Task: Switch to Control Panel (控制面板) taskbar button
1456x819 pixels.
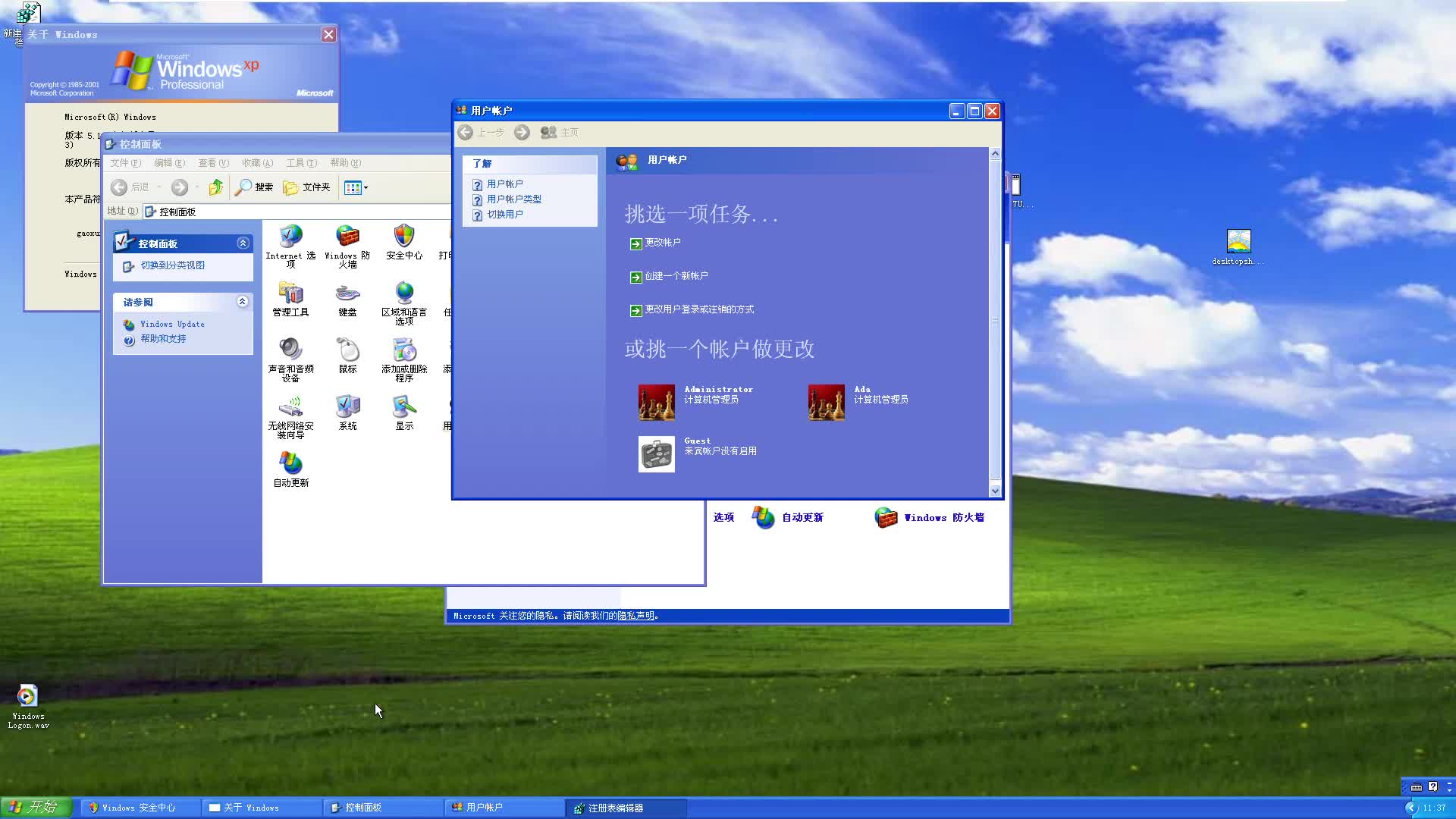Action: (x=382, y=808)
